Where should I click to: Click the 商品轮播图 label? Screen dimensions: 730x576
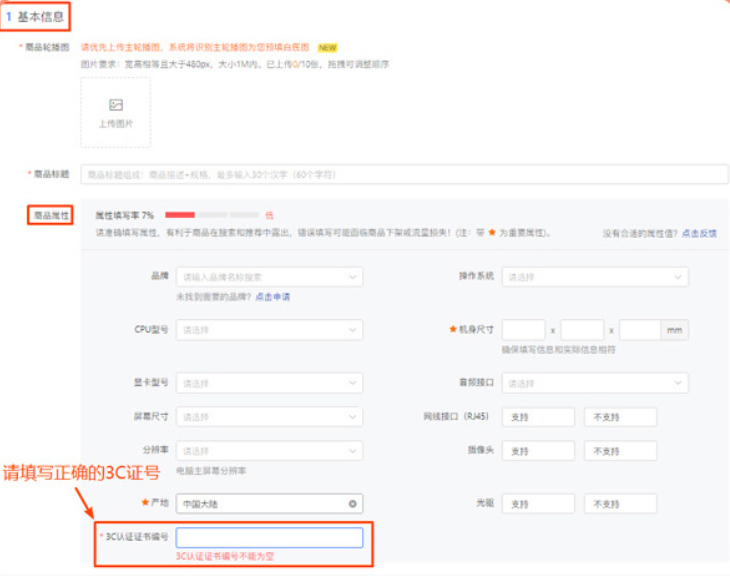click(47, 47)
